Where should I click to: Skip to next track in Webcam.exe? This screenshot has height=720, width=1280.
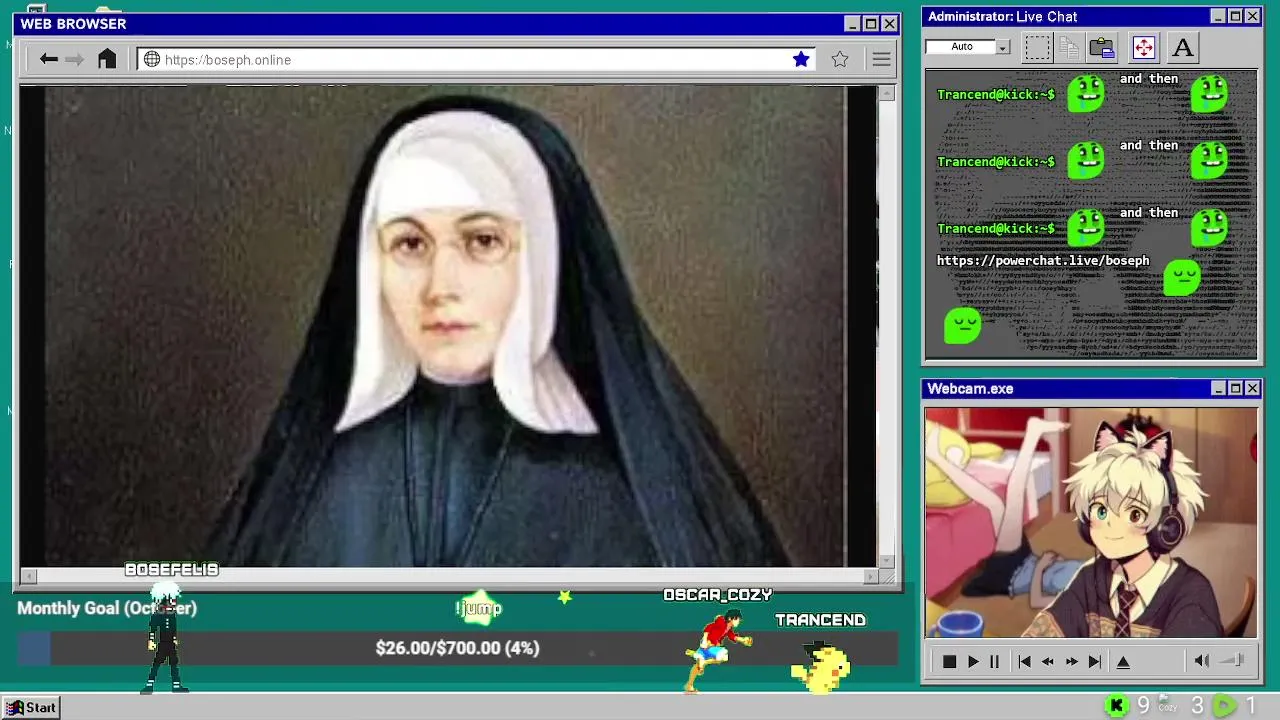pos(1094,661)
